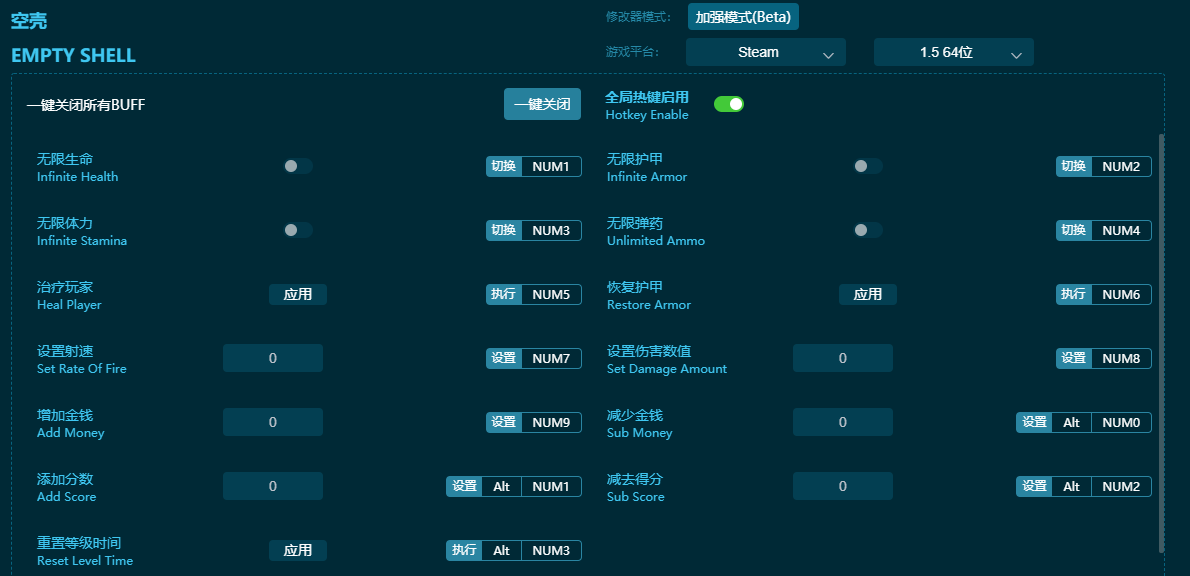Click 设置 hotkey label for Sub Money
1190x576 pixels.
coord(1034,422)
